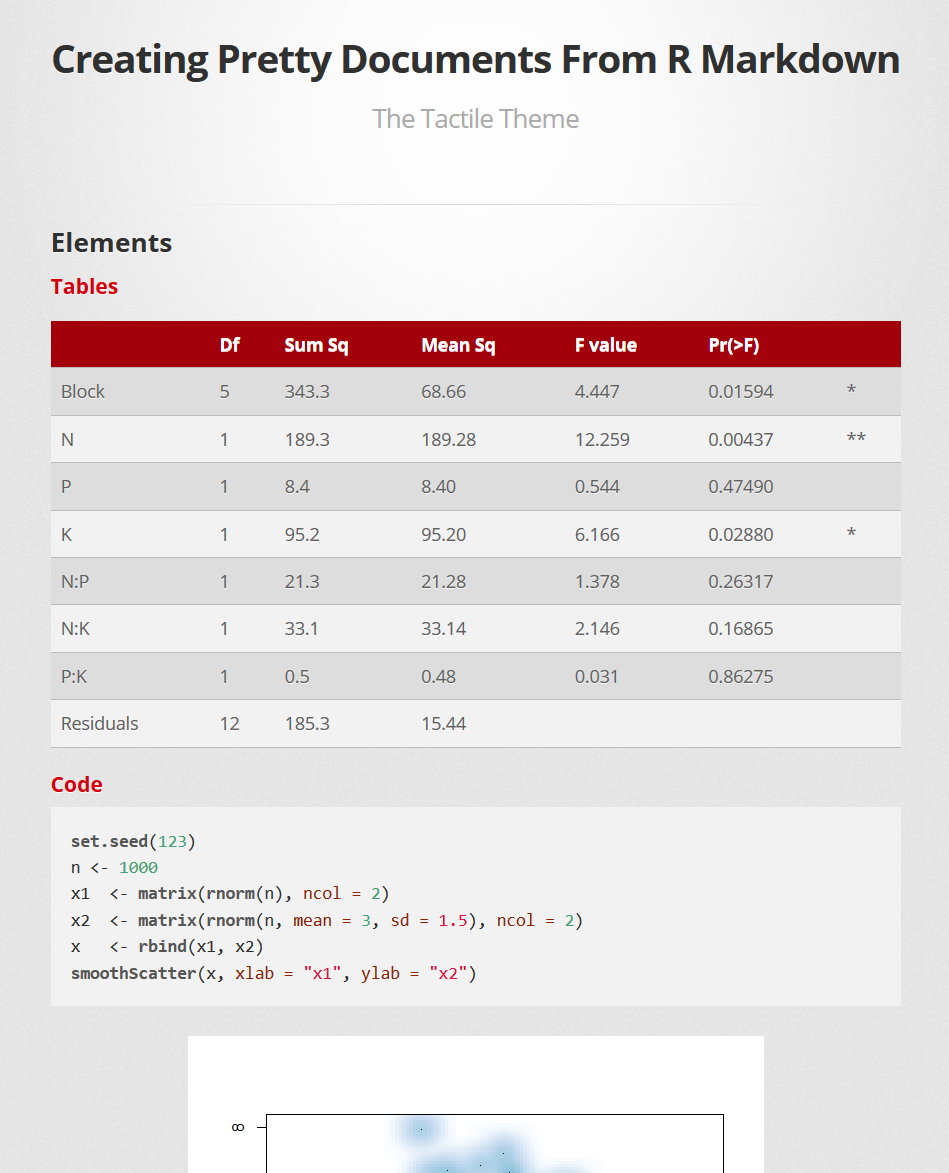The image size is (949, 1173).
Task: Click the x <- rbind(x1, x2) code line
Action: point(168,947)
